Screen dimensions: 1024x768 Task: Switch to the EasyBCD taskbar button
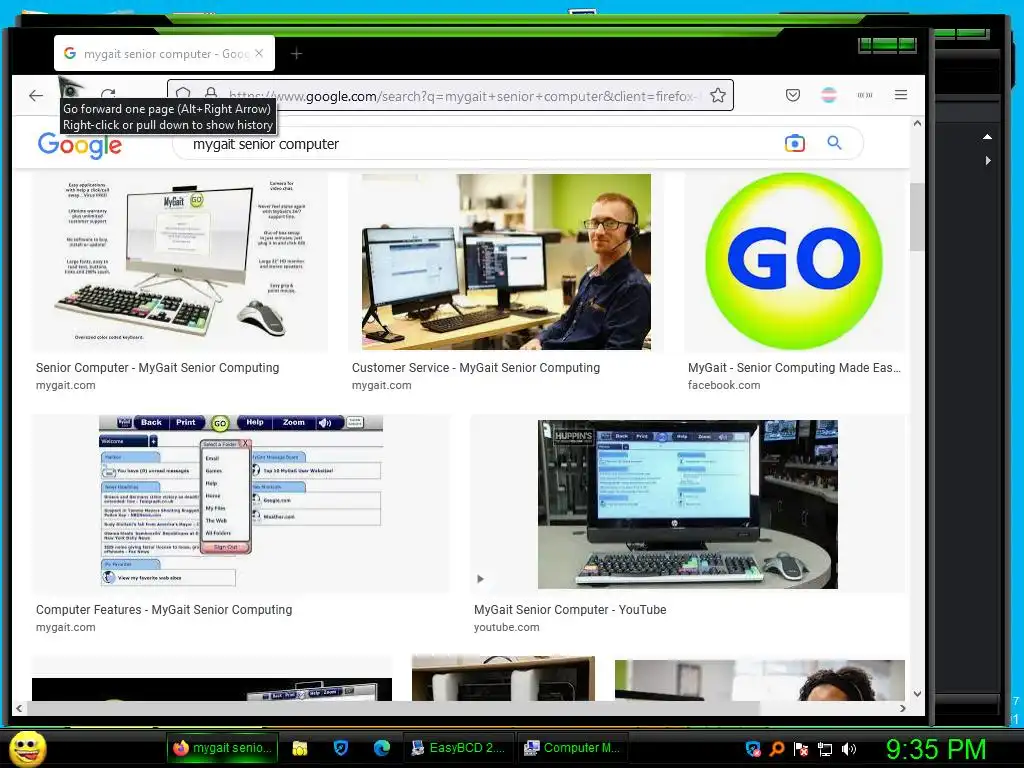[x=458, y=748]
